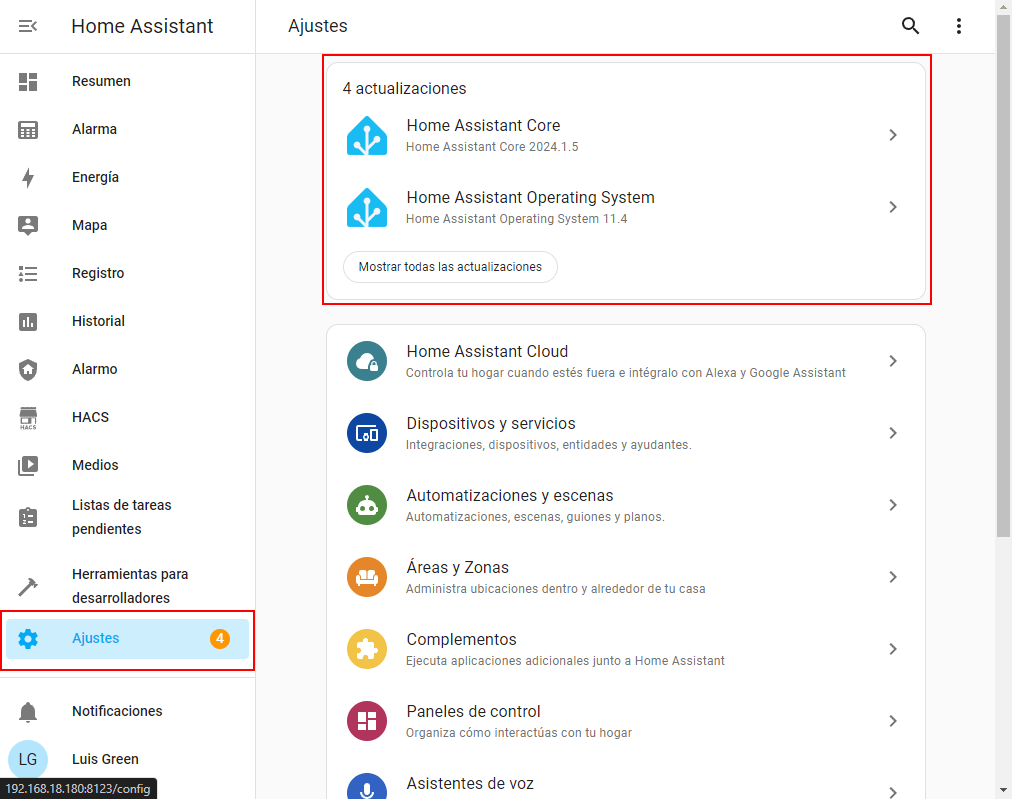Open Dispositivos y servicios row chevron
The width and height of the screenshot is (1012, 799).
pyautogui.click(x=893, y=433)
